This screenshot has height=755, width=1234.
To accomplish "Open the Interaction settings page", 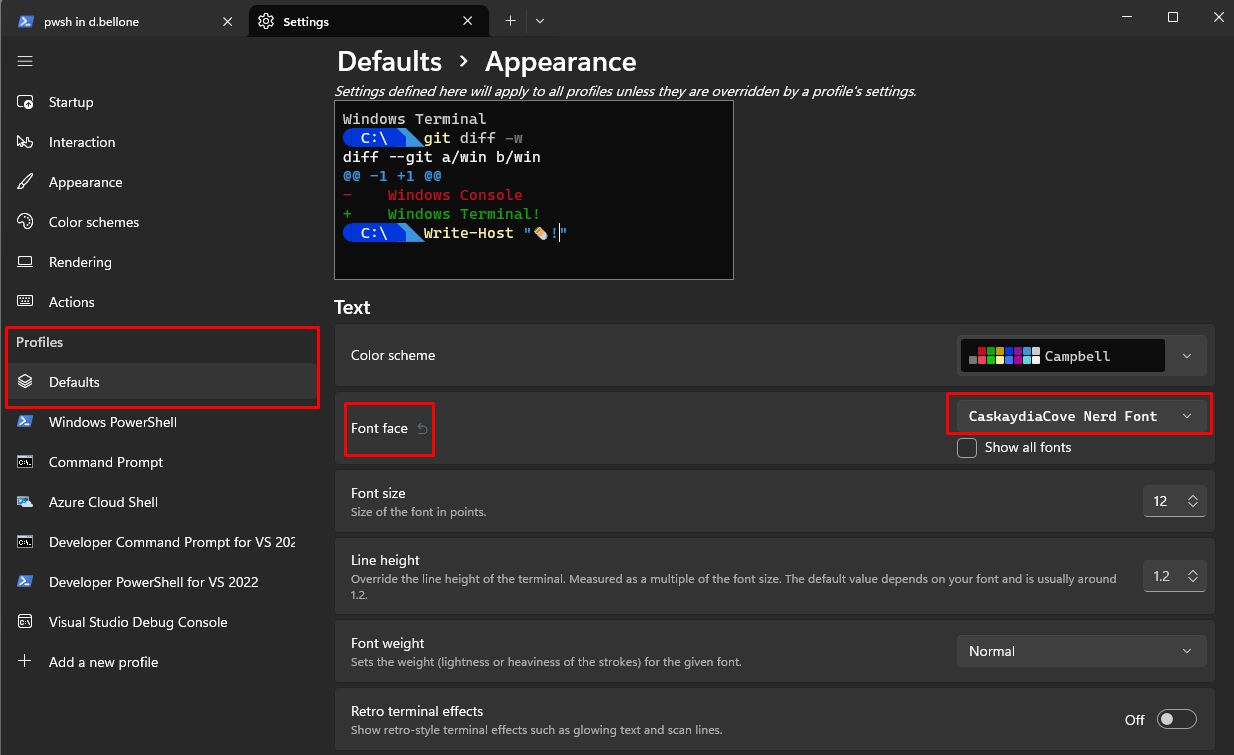I will point(81,142).
